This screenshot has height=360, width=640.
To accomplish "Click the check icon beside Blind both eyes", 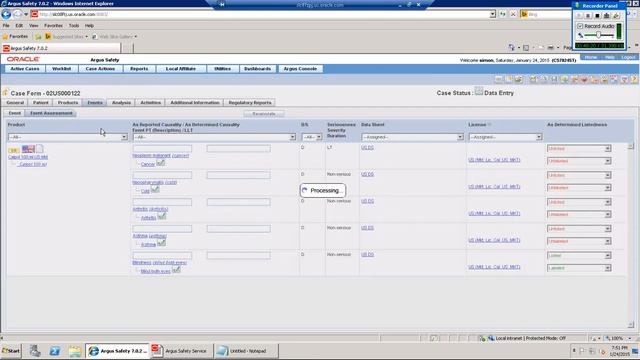I will click(x=176, y=270).
